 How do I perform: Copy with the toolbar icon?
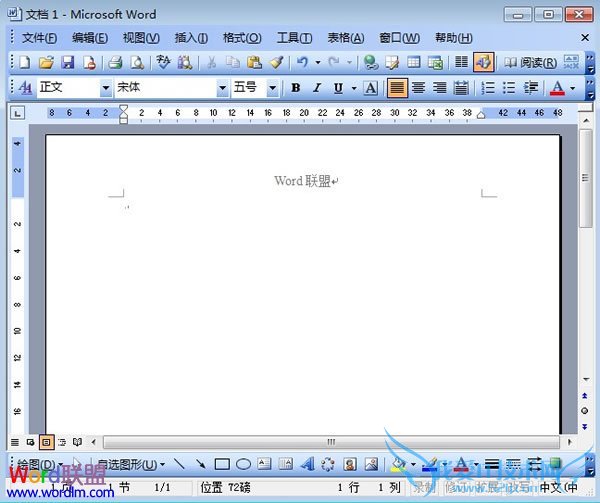(x=232, y=62)
